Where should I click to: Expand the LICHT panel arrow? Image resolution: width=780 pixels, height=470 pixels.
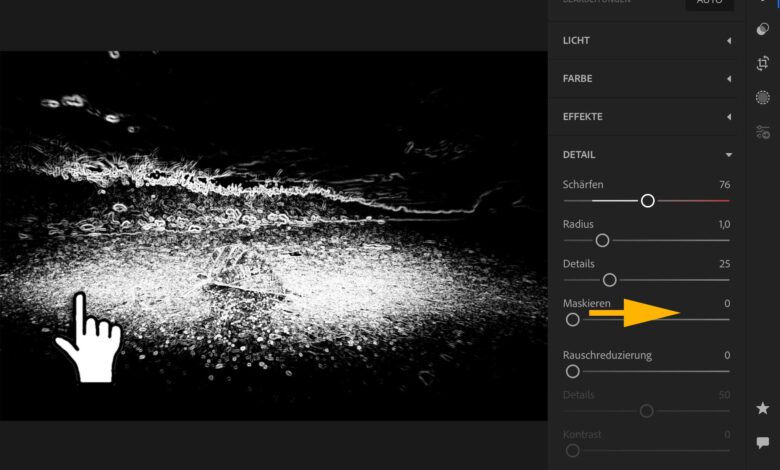click(x=729, y=41)
